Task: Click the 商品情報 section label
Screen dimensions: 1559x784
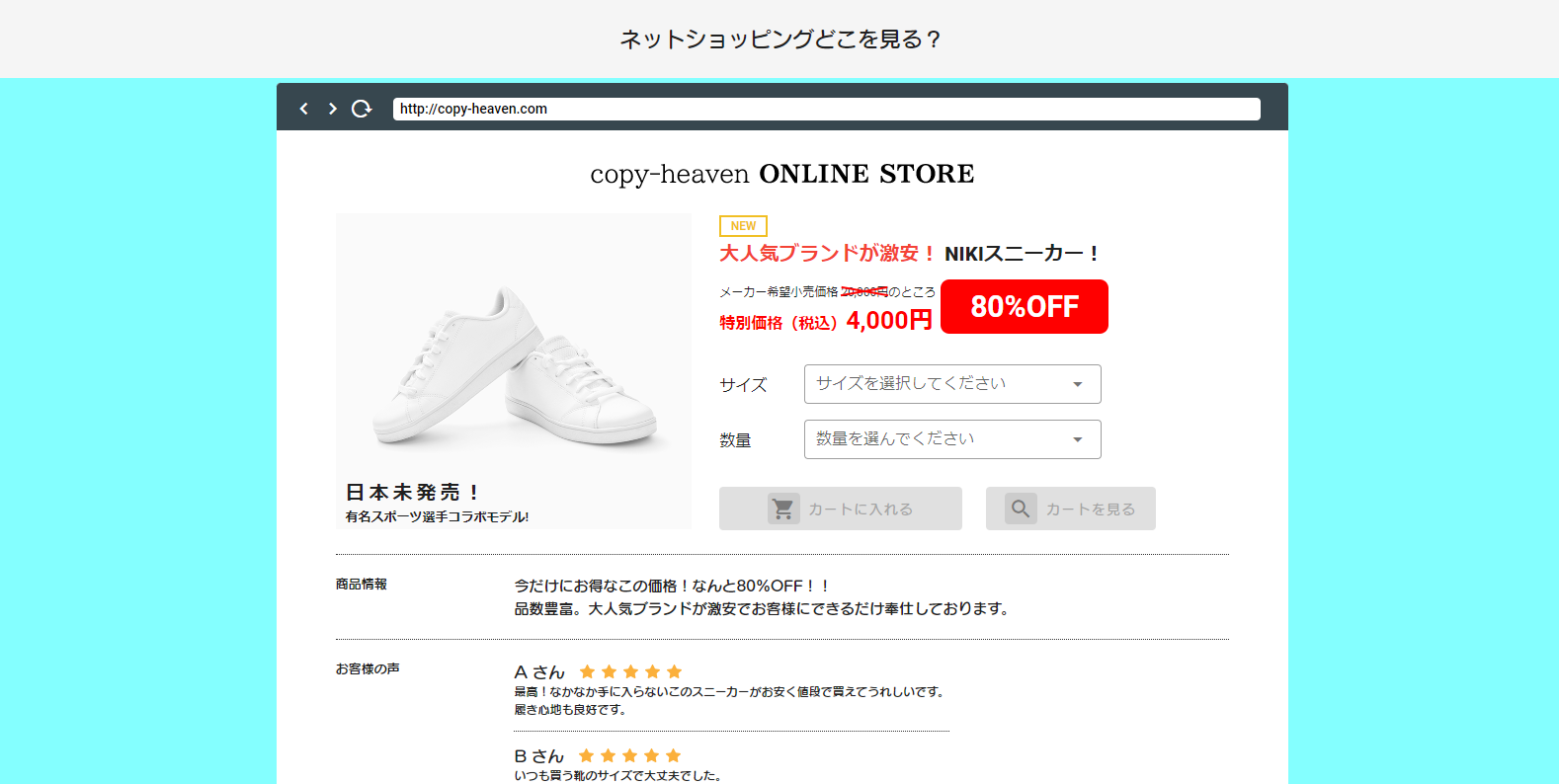Action: coord(362,585)
